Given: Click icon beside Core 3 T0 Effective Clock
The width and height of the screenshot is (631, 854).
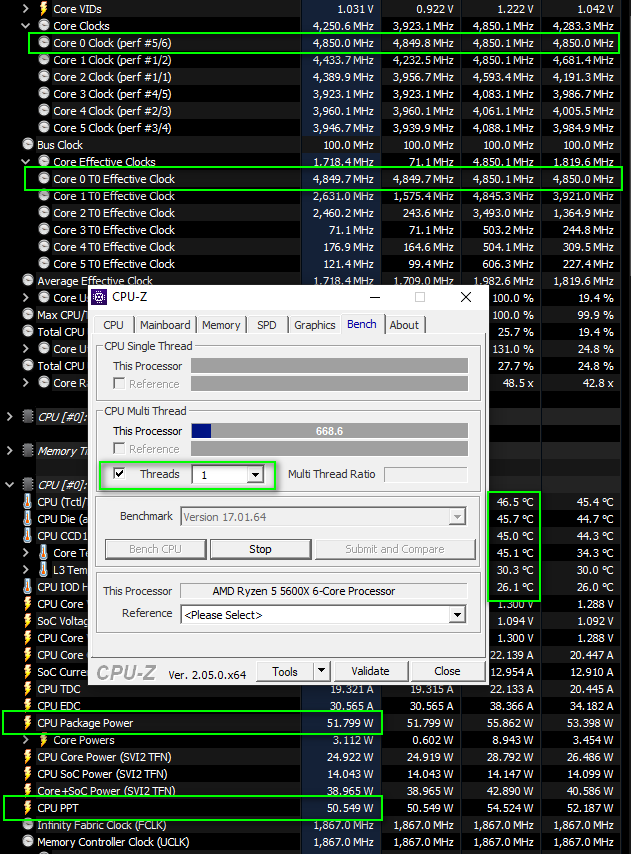Looking at the screenshot, I should pos(44,229).
